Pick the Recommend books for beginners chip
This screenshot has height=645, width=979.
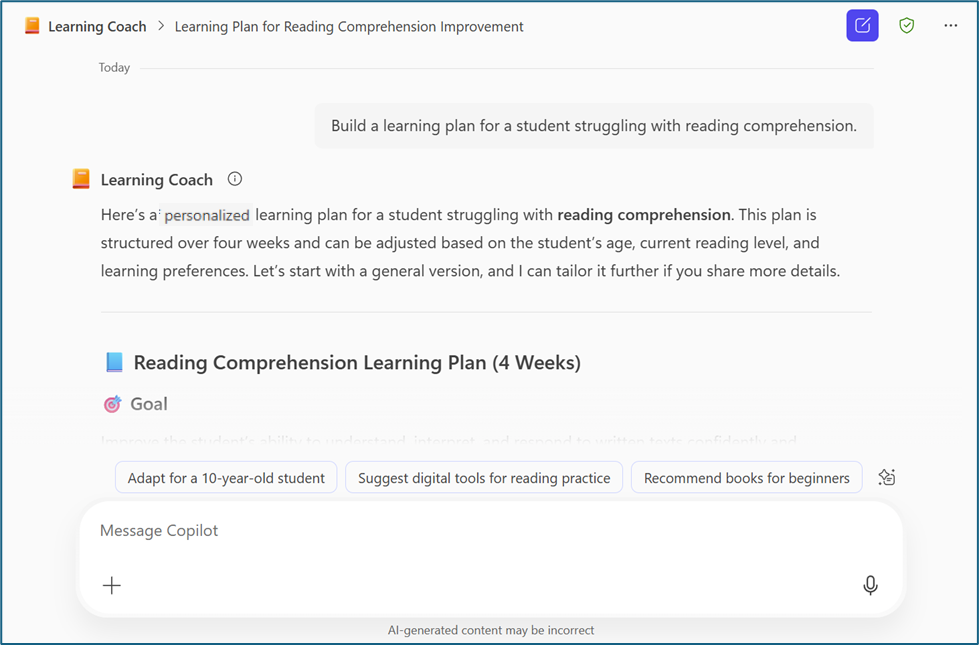746,477
